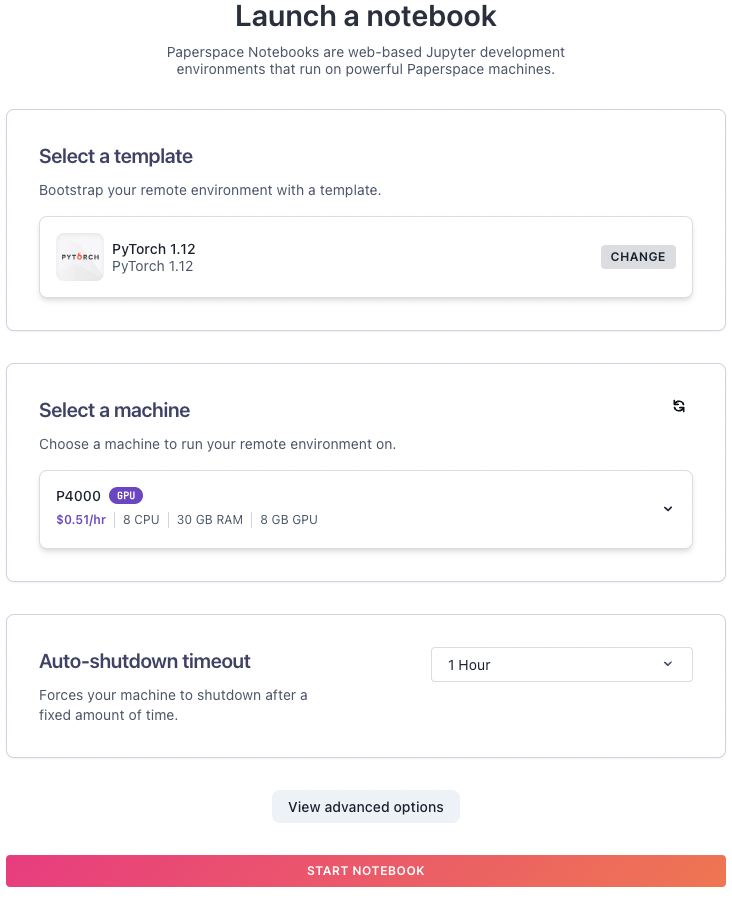
Task: Change the PyTorch 1.12 template
Action: click(x=638, y=257)
